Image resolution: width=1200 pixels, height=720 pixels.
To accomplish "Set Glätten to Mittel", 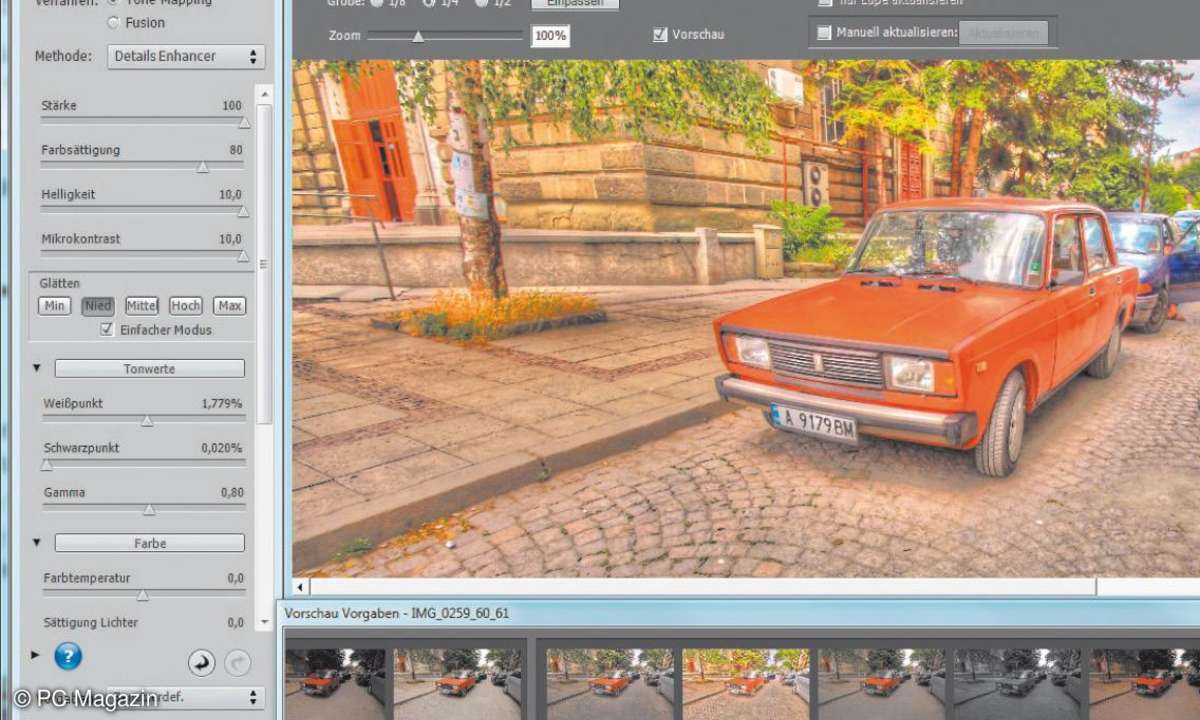I will click(142, 306).
